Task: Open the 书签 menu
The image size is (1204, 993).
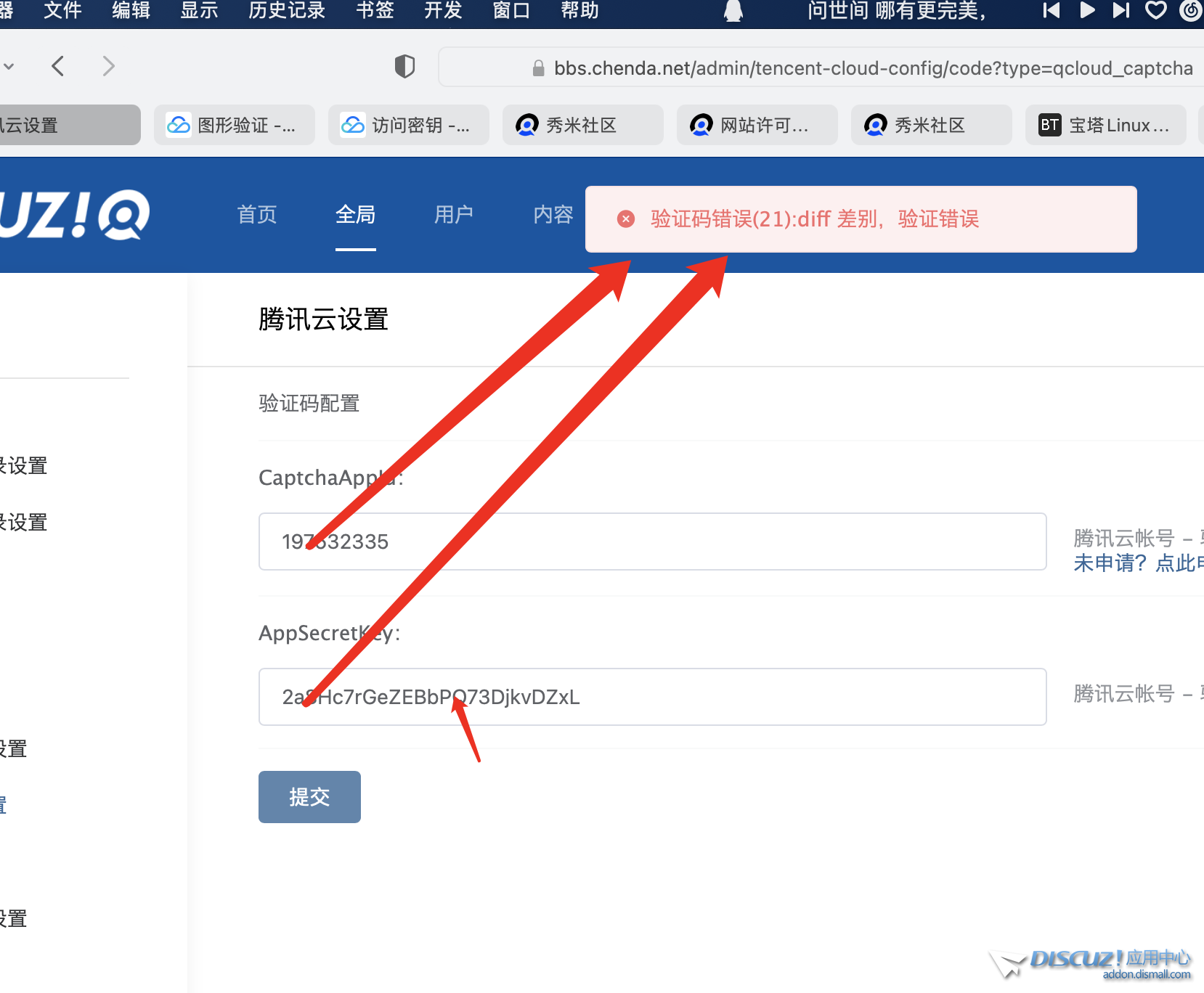Action: [x=375, y=10]
